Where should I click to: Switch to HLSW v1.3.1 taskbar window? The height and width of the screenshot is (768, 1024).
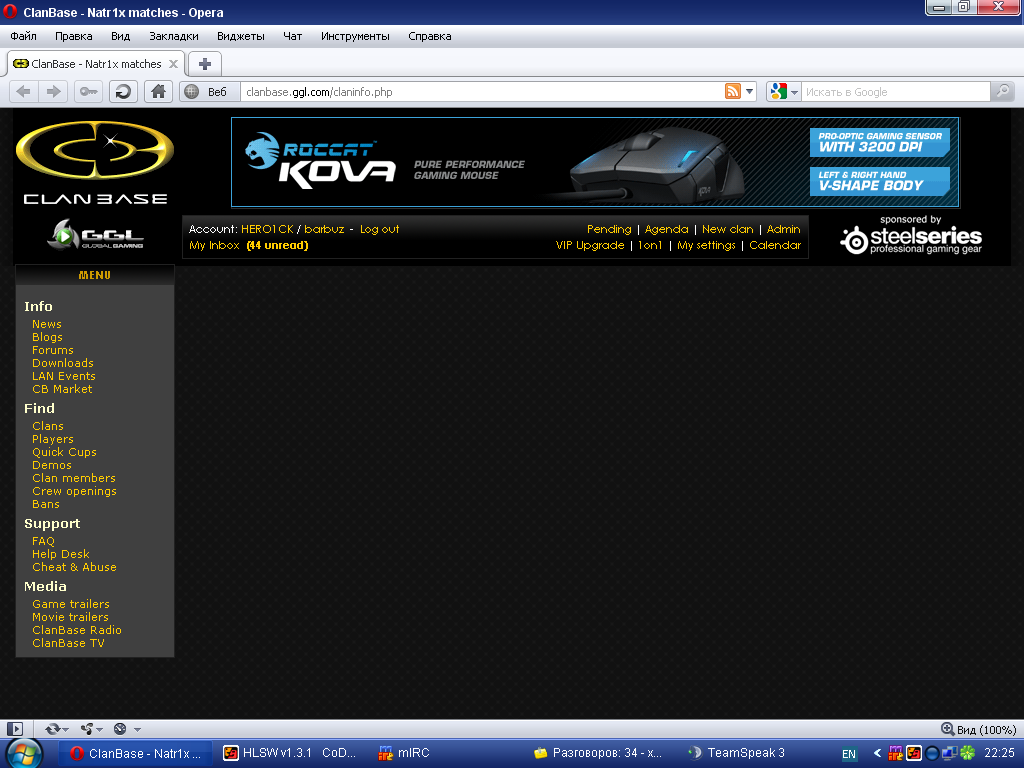tap(289, 753)
